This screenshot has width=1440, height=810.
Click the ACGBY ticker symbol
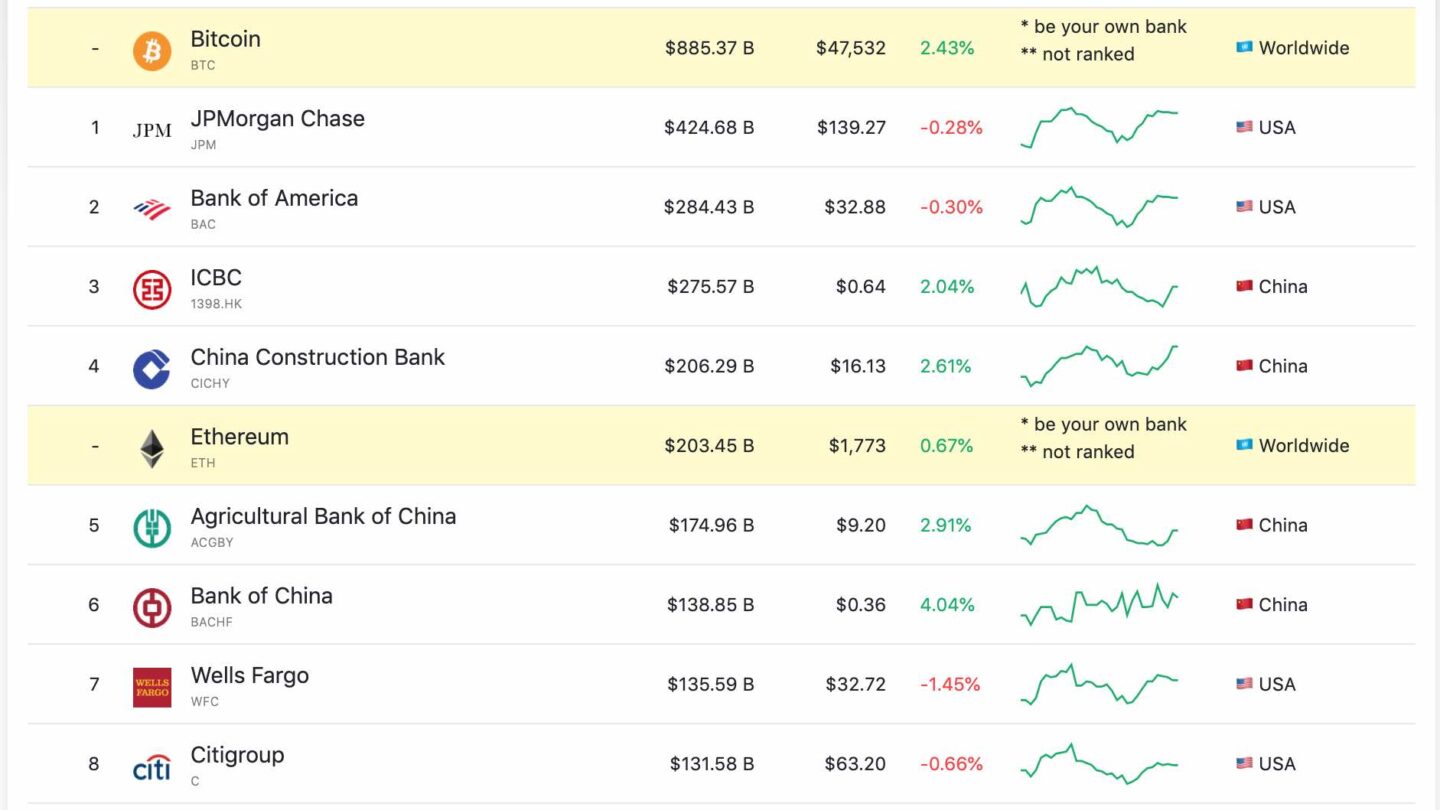coord(211,542)
